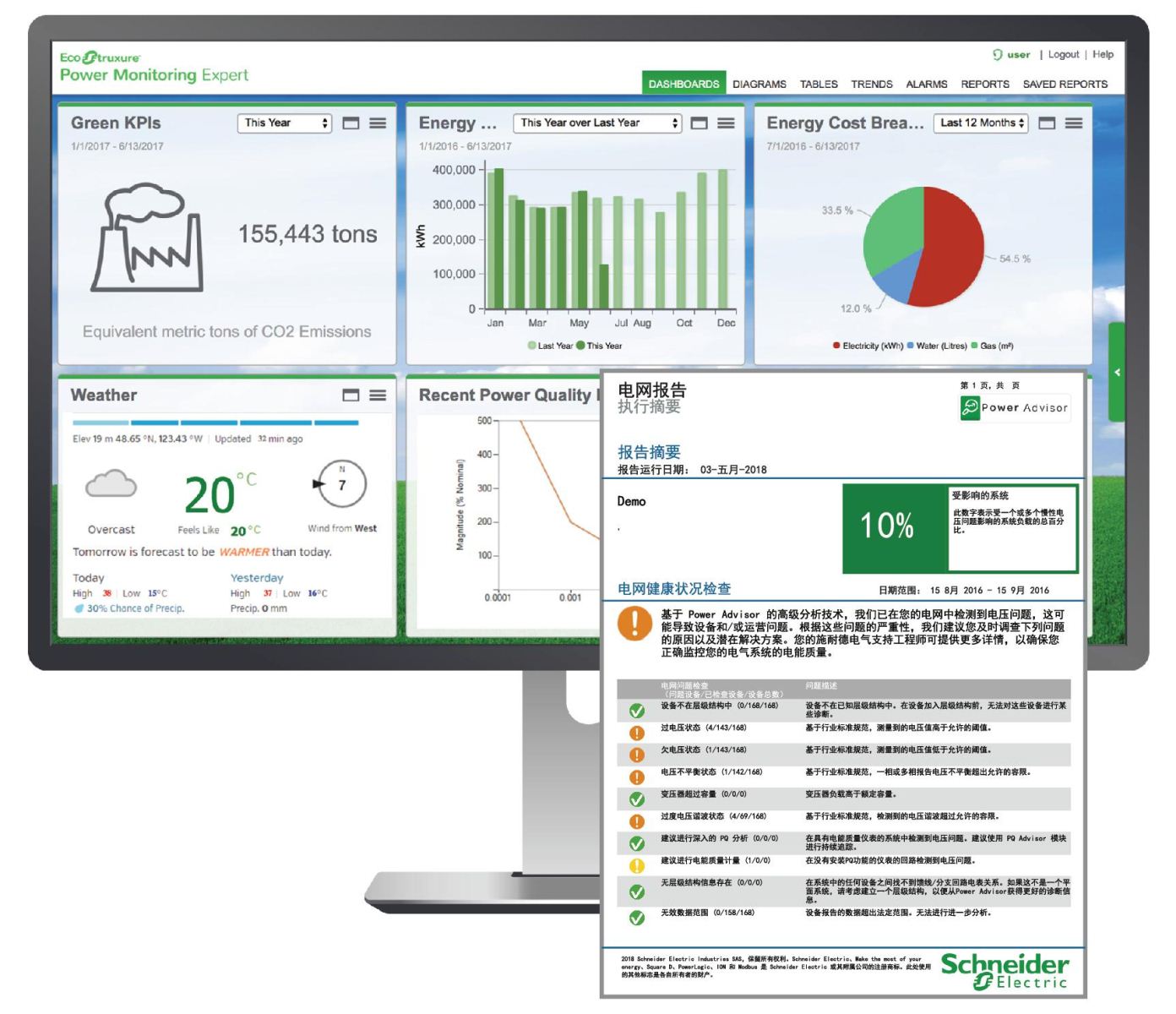This screenshot has height=1014, width=1176.
Task: Maximize the Energy Cost Breakdown gadget
Action: click(1047, 123)
